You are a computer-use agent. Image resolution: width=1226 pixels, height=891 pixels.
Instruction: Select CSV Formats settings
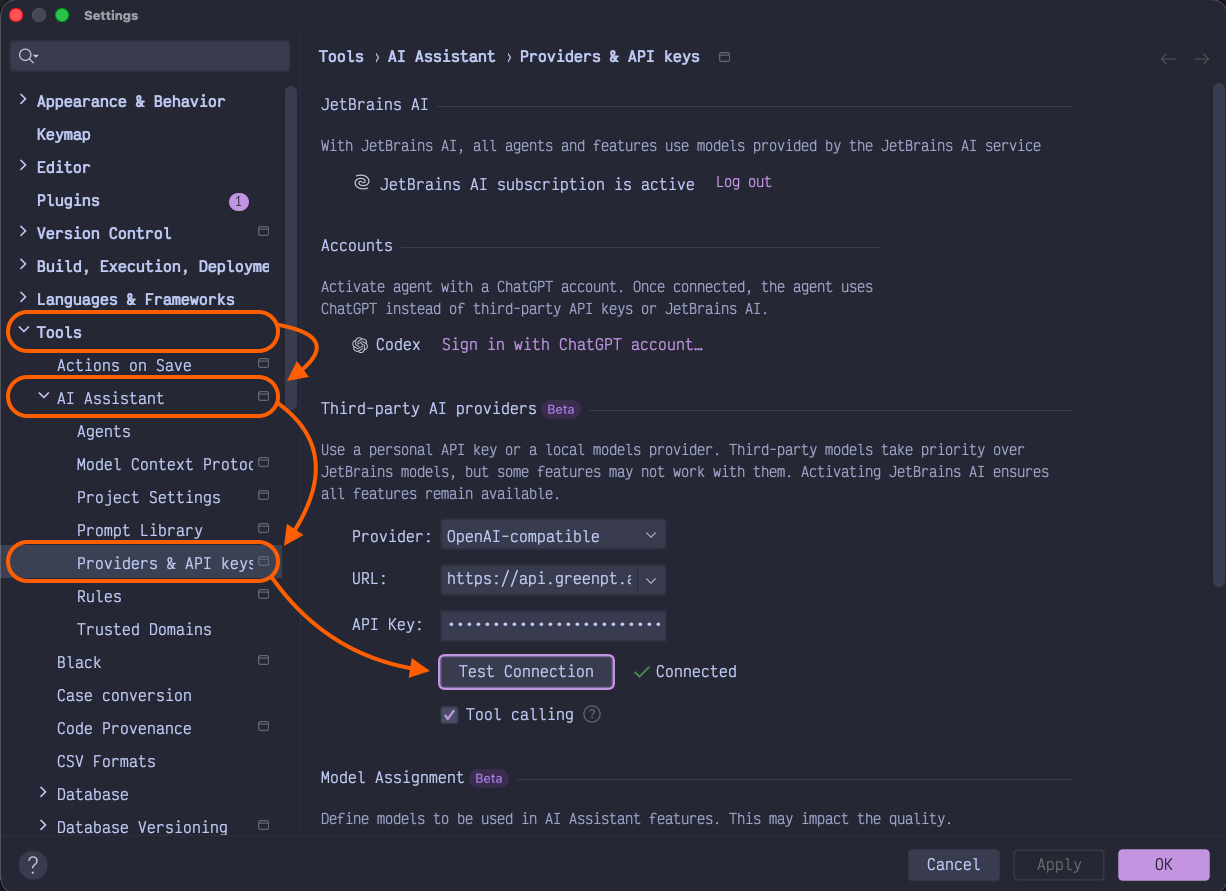pyautogui.click(x=106, y=761)
